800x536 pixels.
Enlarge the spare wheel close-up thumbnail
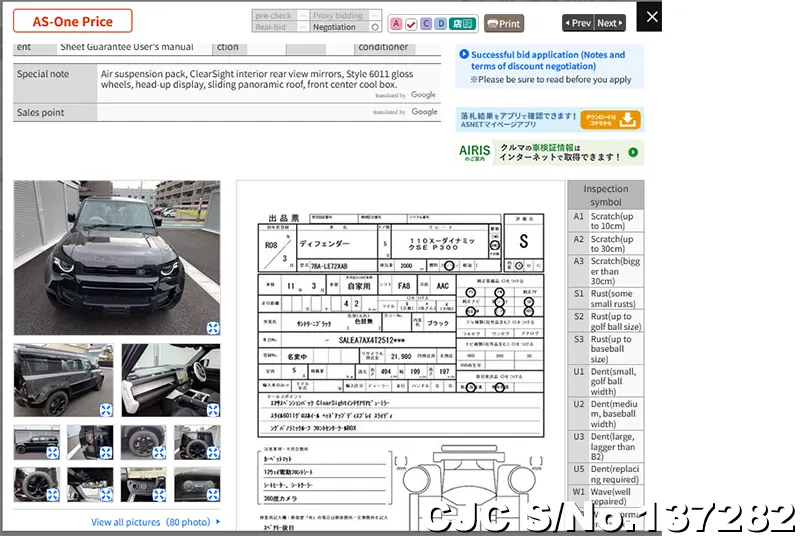[x=52, y=494]
